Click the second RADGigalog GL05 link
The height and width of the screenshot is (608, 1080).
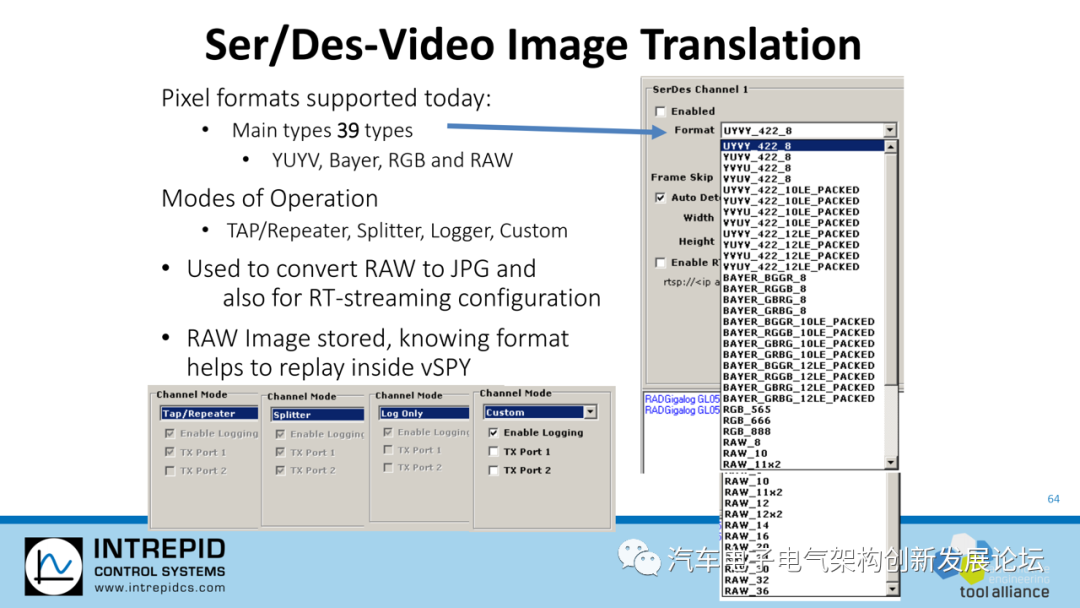click(682, 410)
